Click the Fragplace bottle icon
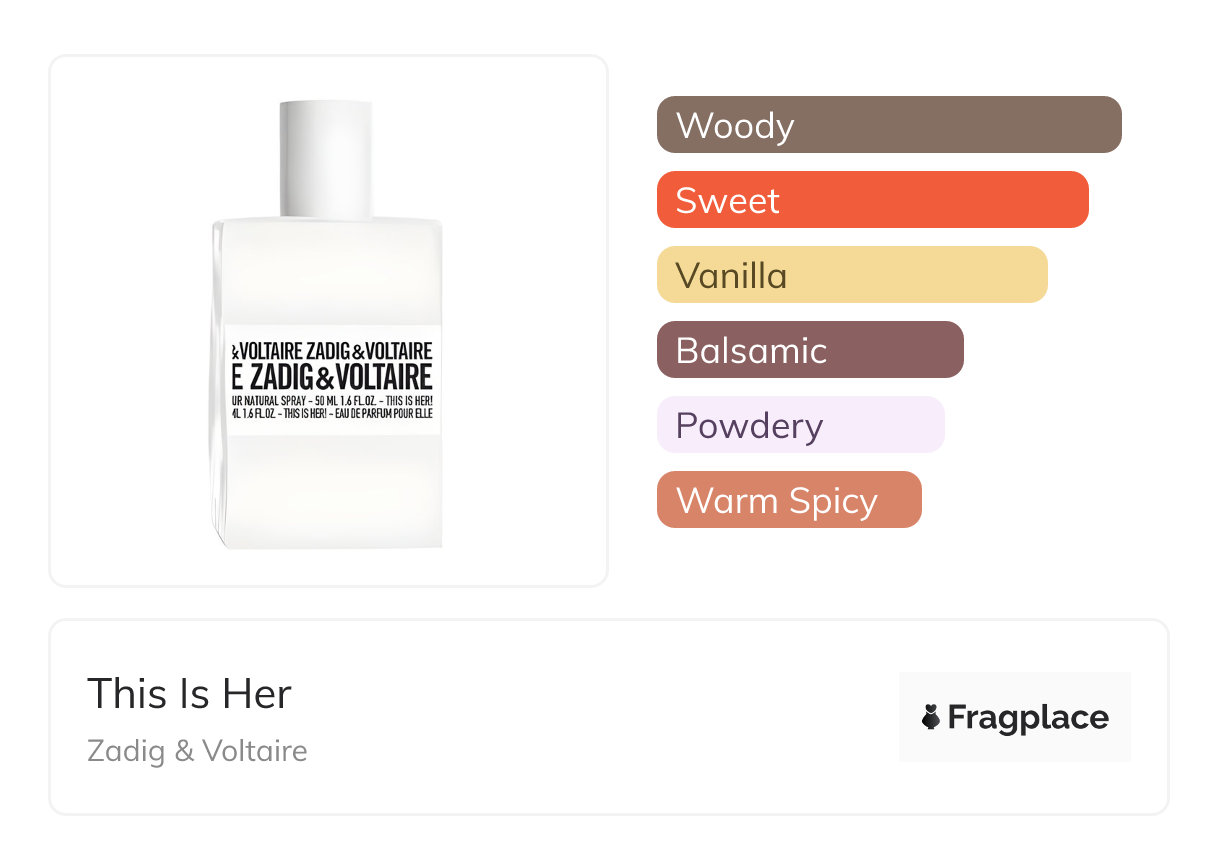This screenshot has width=1218, height=864. pyautogui.click(x=931, y=717)
